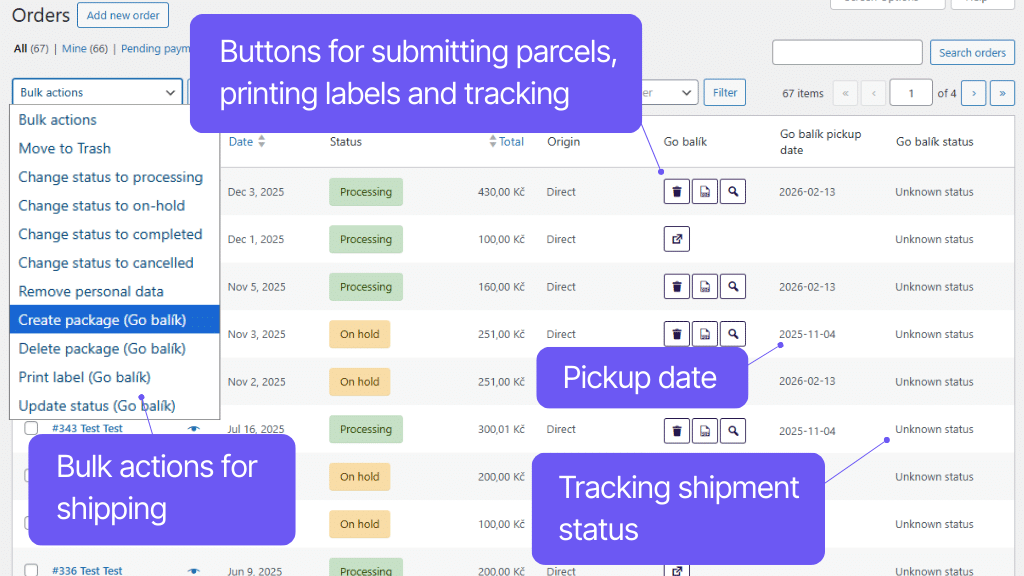Print label icon in Jul 16, 2025 row
This screenshot has width=1024, height=576.
coord(705,431)
